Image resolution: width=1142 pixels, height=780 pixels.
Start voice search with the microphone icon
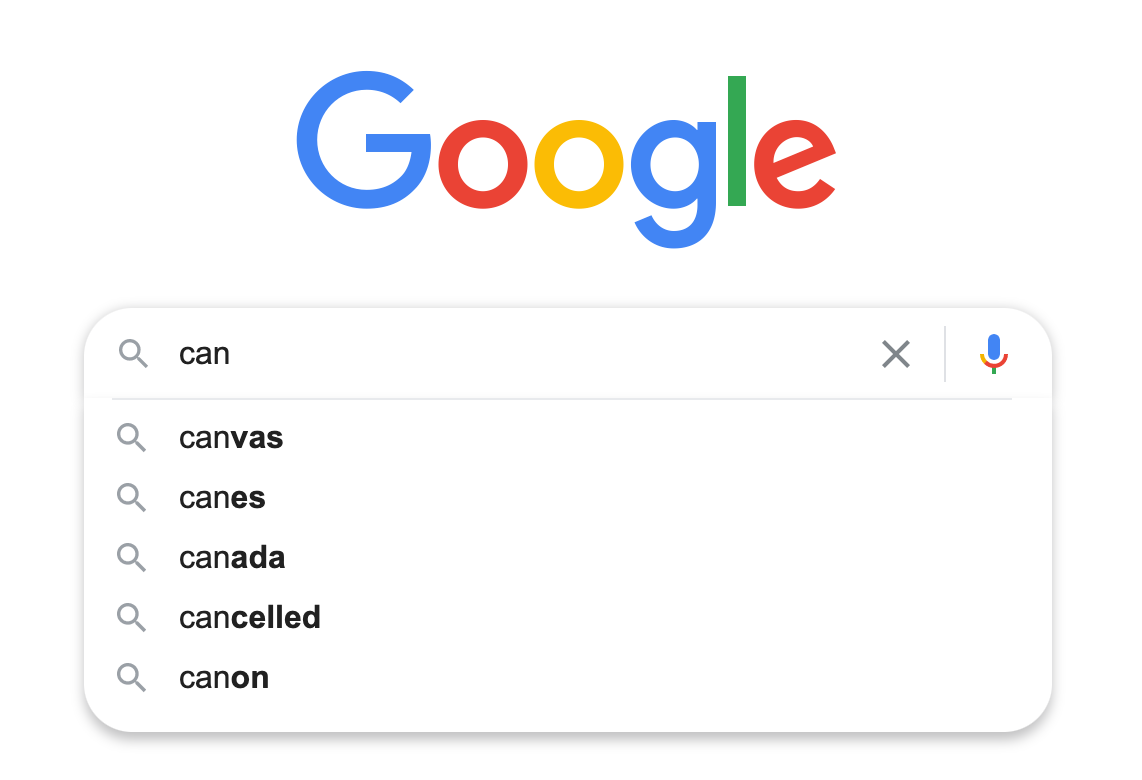tap(993, 354)
